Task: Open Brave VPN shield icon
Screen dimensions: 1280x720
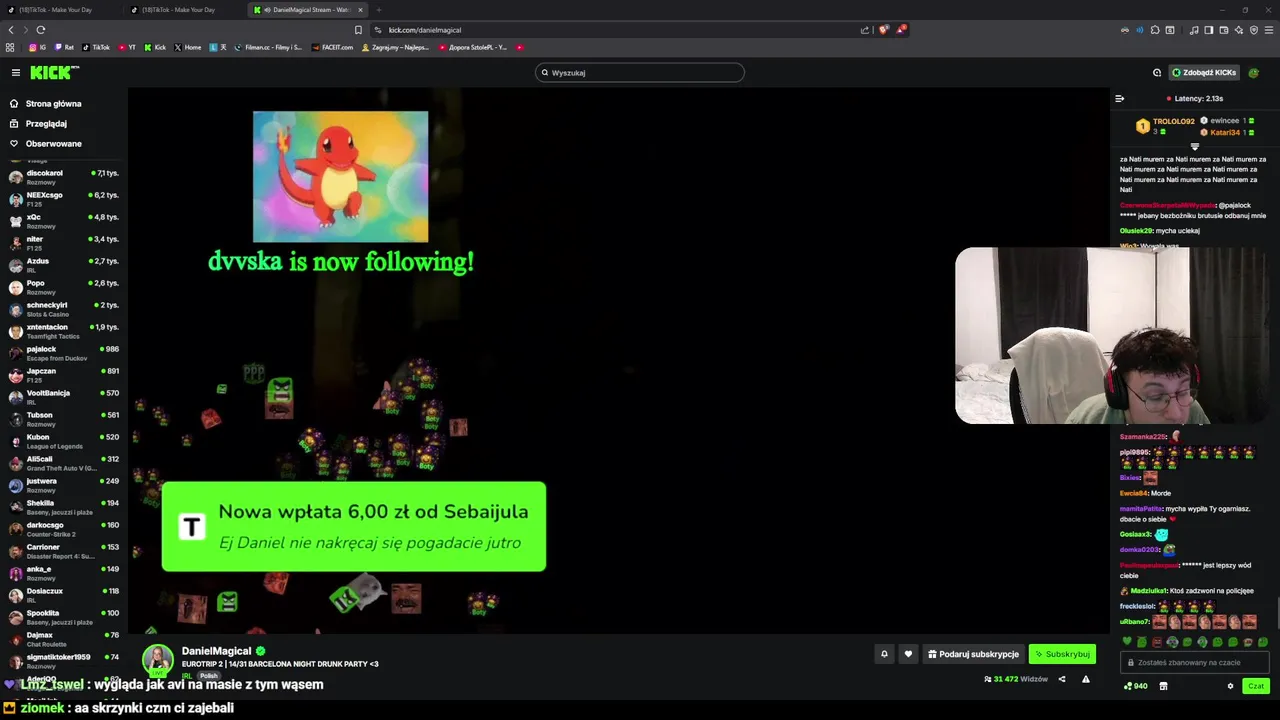Action: pos(1254,30)
